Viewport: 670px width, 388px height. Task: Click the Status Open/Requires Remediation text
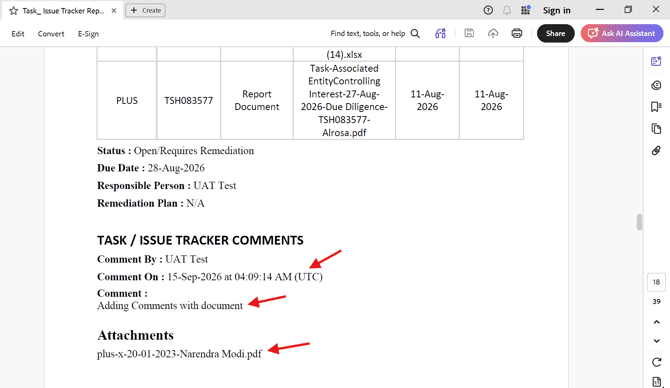[175, 150]
